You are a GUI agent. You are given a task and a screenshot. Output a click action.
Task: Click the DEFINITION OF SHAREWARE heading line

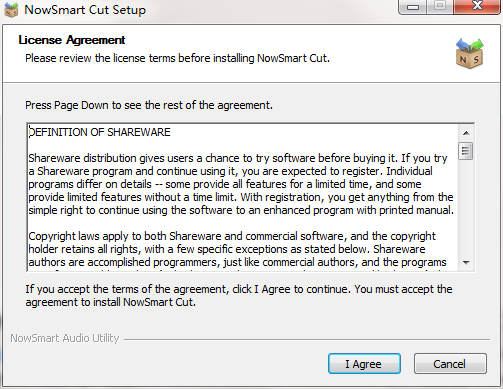99,132
